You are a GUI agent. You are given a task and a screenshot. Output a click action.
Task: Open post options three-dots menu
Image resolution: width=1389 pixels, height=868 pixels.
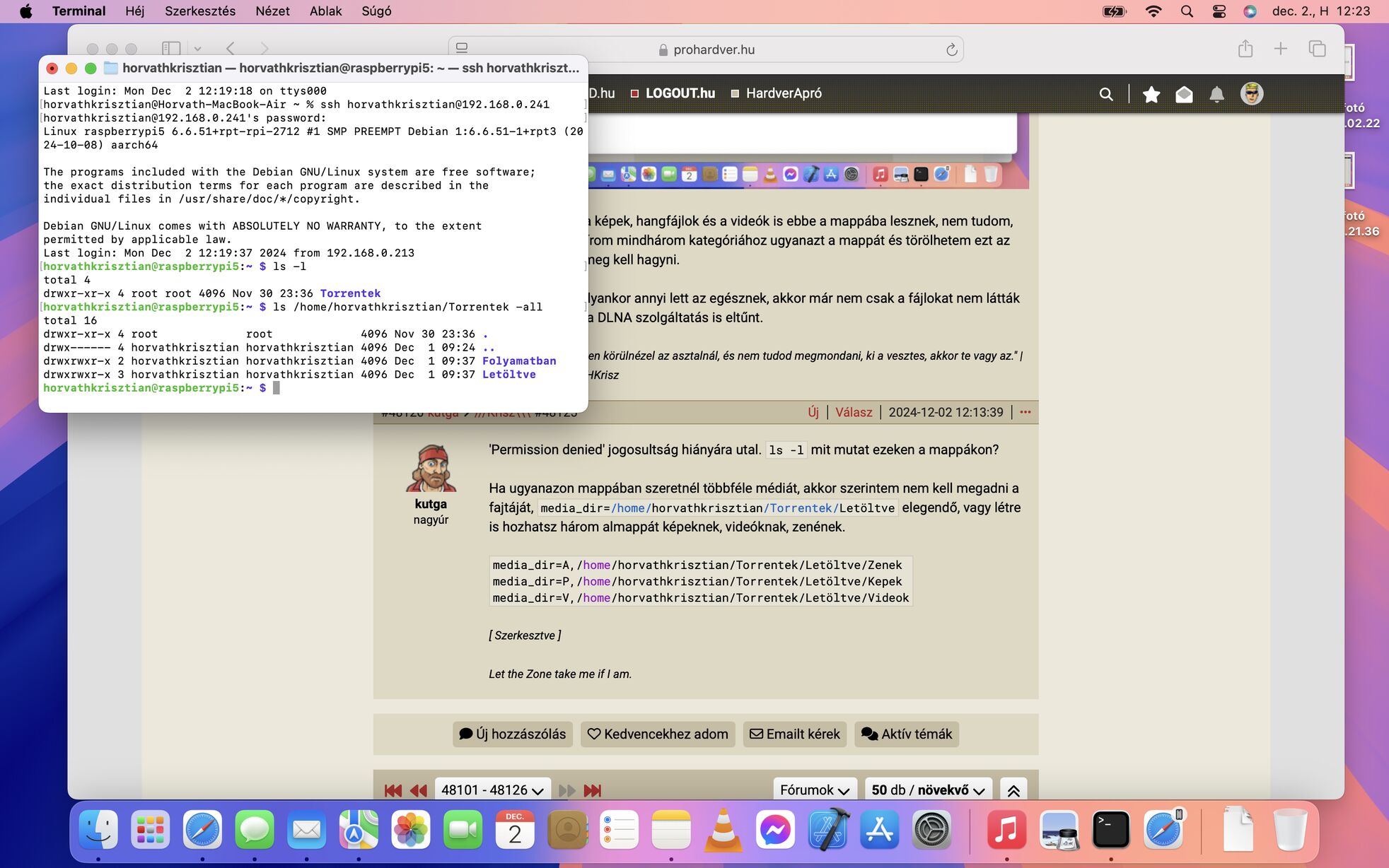pyautogui.click(x=1025, y=412)
